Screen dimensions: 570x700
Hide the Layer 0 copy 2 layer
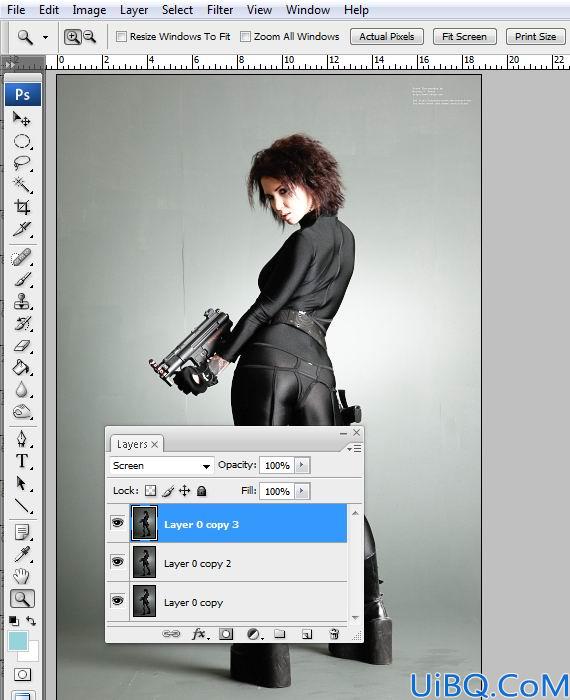117,562
